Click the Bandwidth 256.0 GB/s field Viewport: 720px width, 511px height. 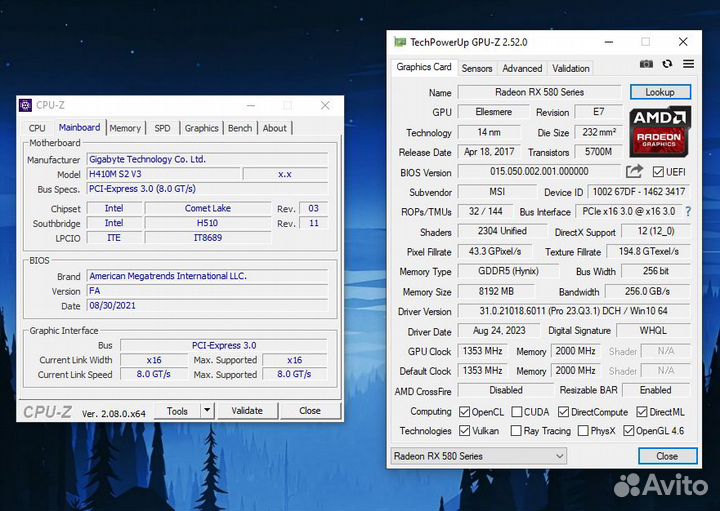point(647,291)
